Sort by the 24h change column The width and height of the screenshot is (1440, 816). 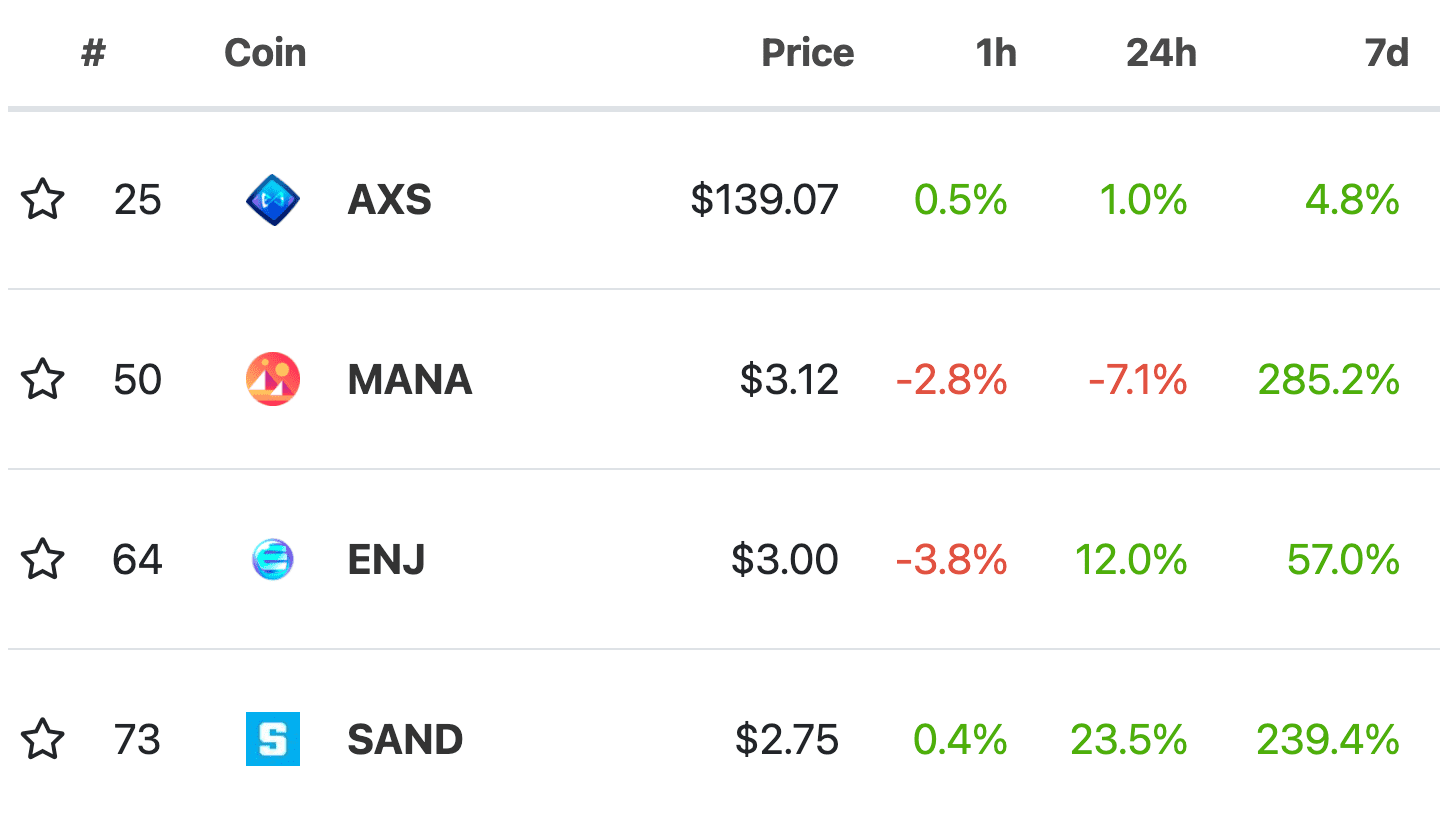point(1161,53)
